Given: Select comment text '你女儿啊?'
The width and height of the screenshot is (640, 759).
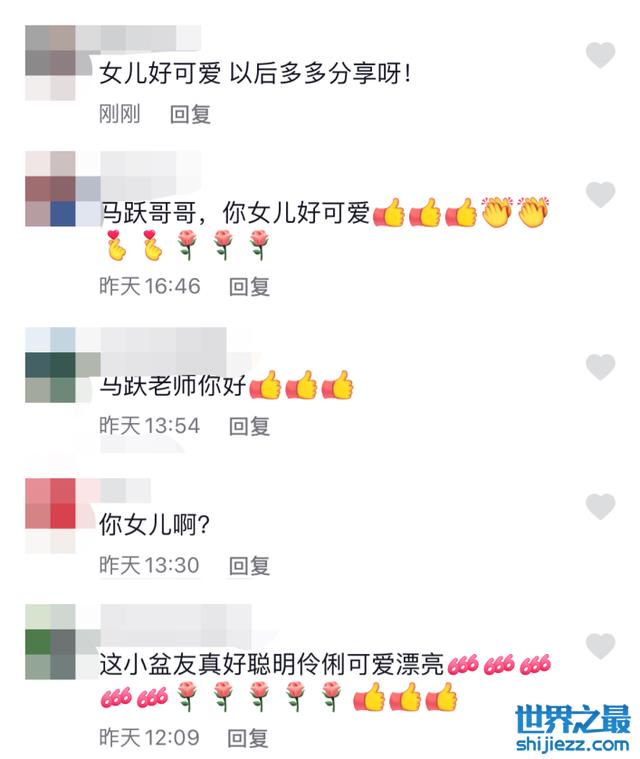Looking at the screenshot, I should pos(154,524).
